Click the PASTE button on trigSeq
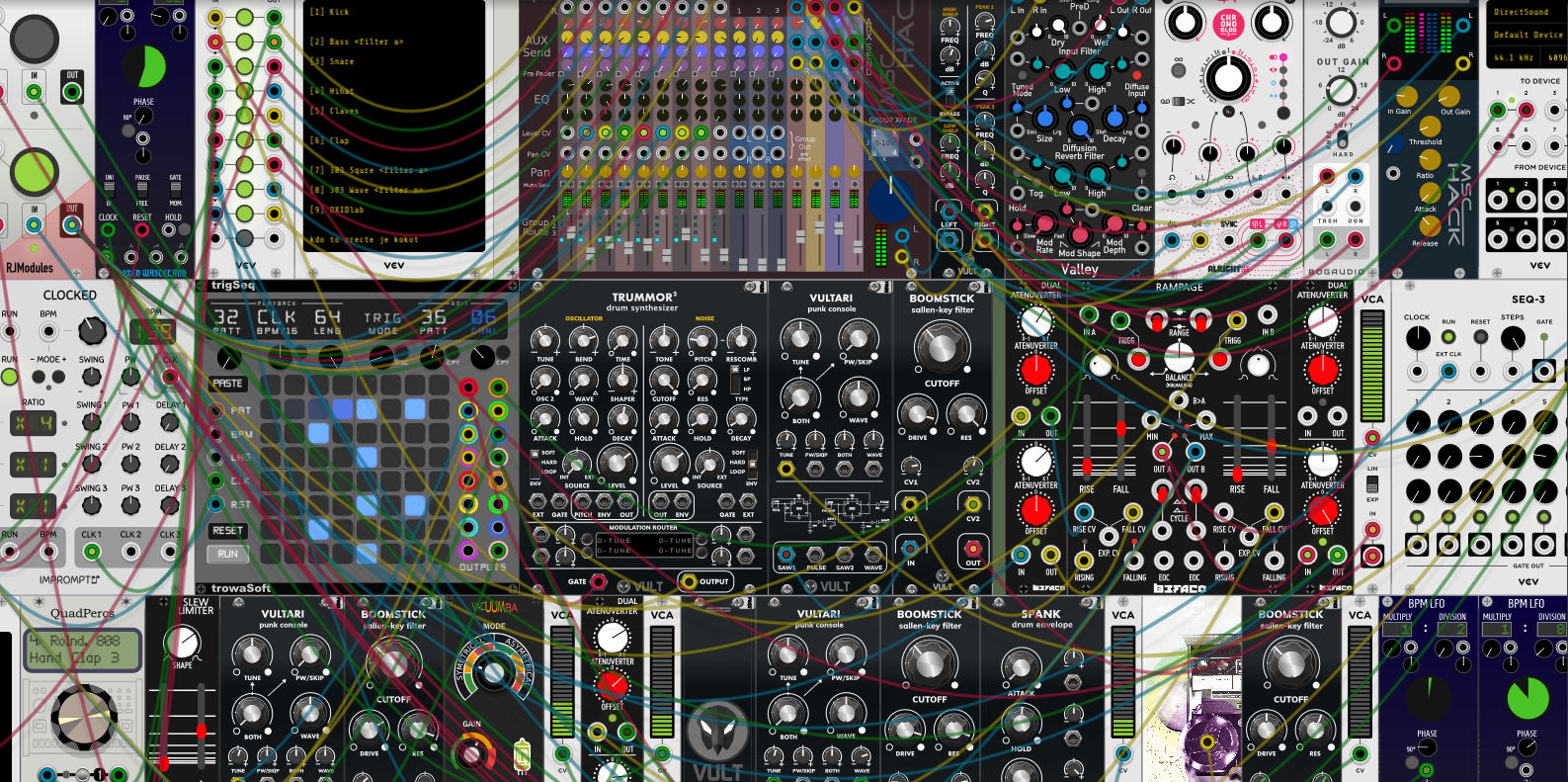Viewport: 1568px width, 782px height. click(x=228, y=383)
